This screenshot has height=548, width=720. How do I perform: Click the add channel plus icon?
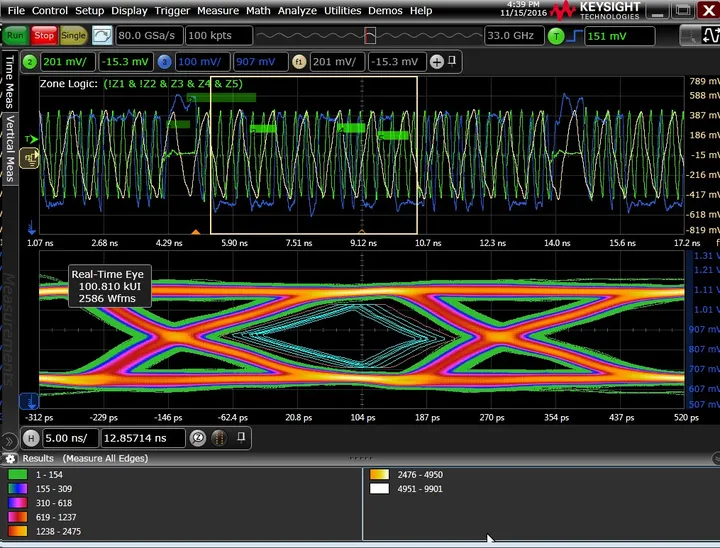[436, 62]
